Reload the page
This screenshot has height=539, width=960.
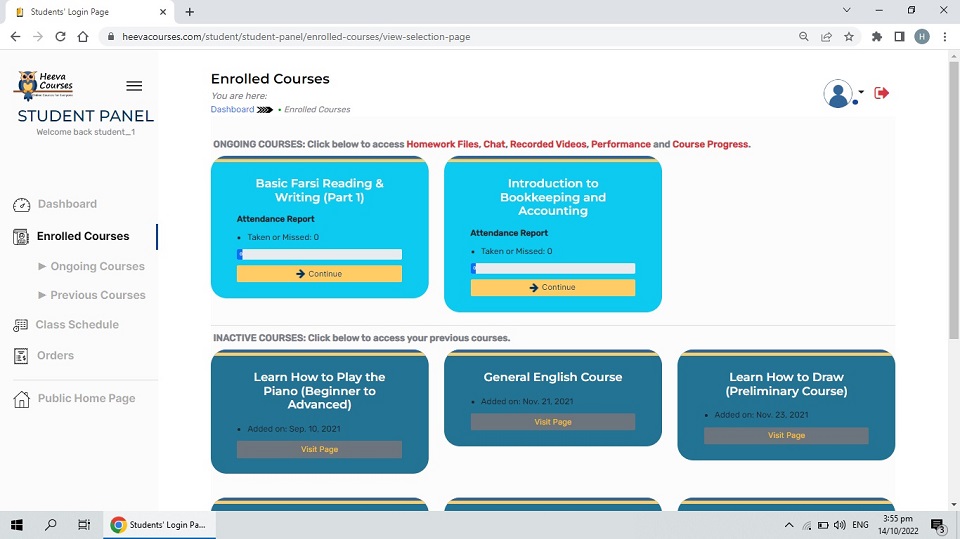click(x=60, y=37)
